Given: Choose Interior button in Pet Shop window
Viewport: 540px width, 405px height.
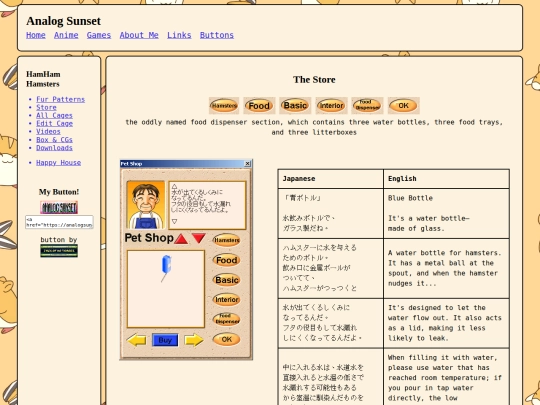Looking at the screenshot, I should coord(227,300).
